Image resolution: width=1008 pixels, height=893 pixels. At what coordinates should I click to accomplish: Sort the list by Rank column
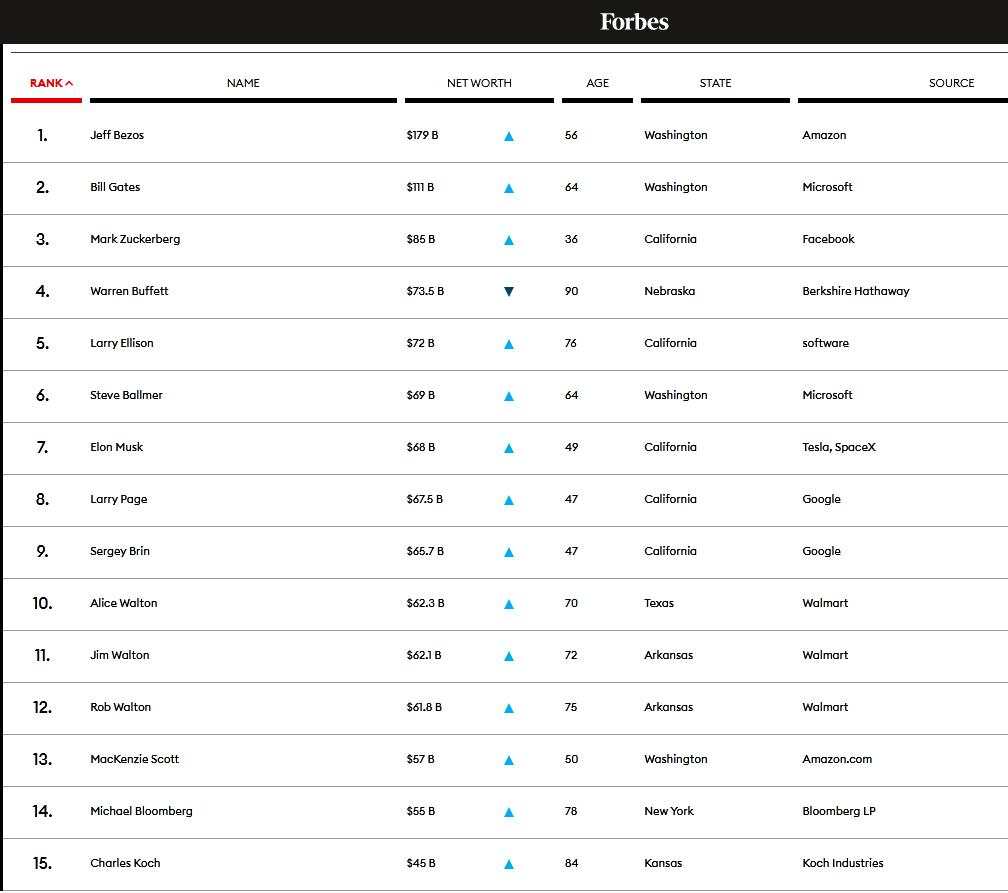(x=51, y=83)
